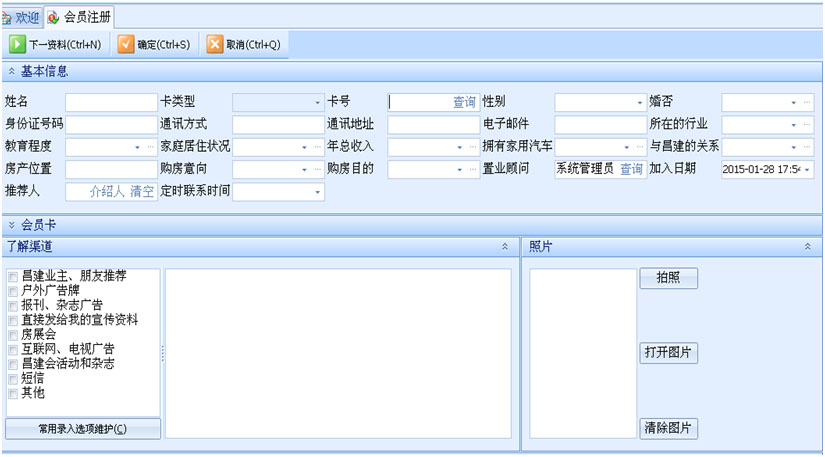Collapse the 了解渠道 panel chevron
Image resolution: width=825 pixels, height=457 pixels.
(x=505, y=246)
